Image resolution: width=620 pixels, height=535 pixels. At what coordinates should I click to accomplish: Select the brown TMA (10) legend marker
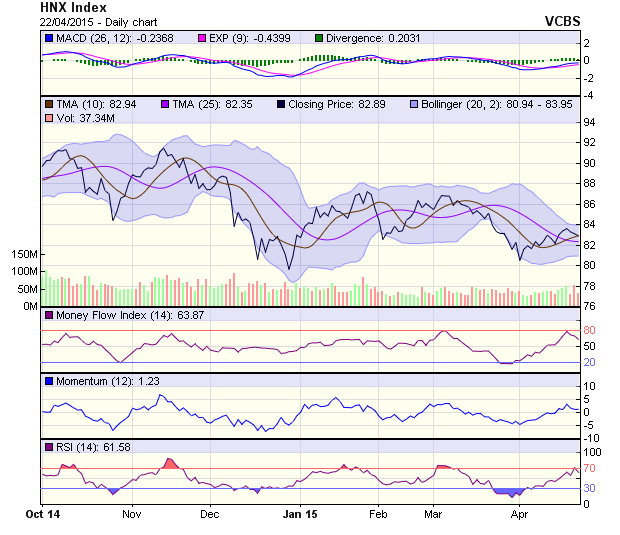(x=48, y=104)
